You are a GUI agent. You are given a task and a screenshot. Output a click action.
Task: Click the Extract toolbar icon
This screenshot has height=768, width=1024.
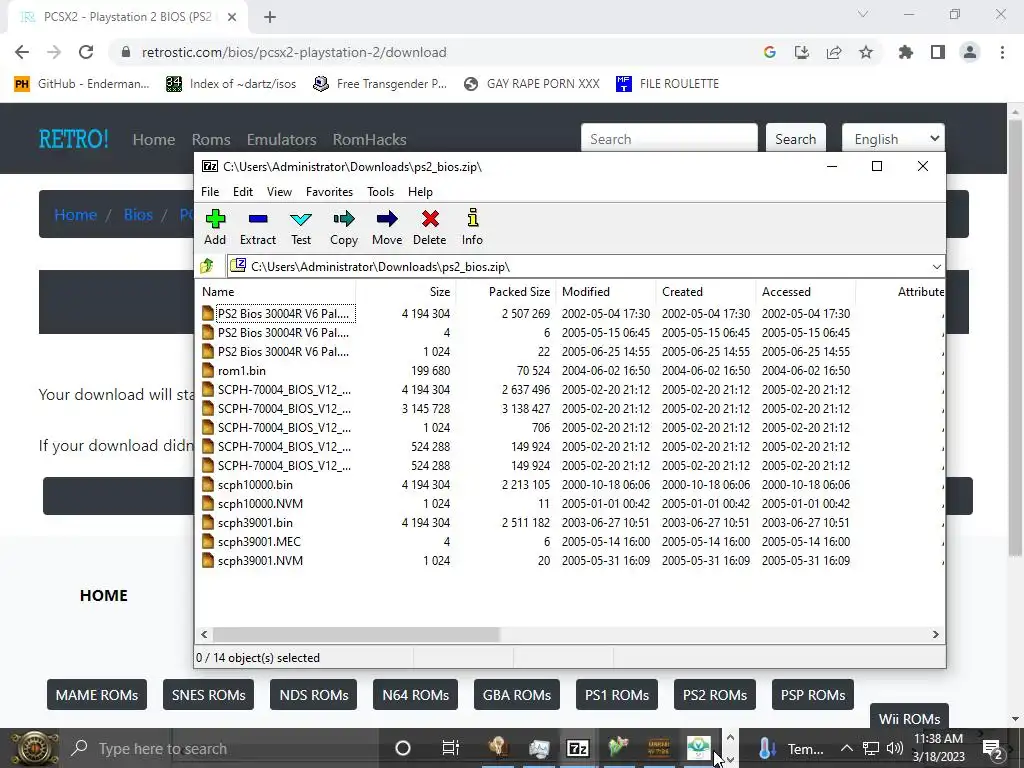pyautogui.click(x=258, y=219)
